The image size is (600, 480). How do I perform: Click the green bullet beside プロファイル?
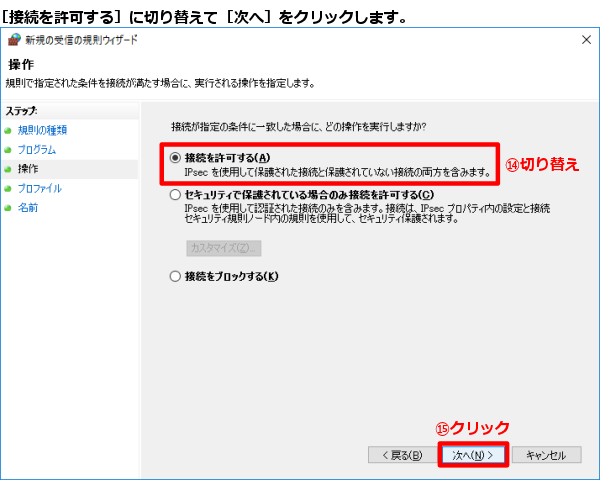coord(8,188)
